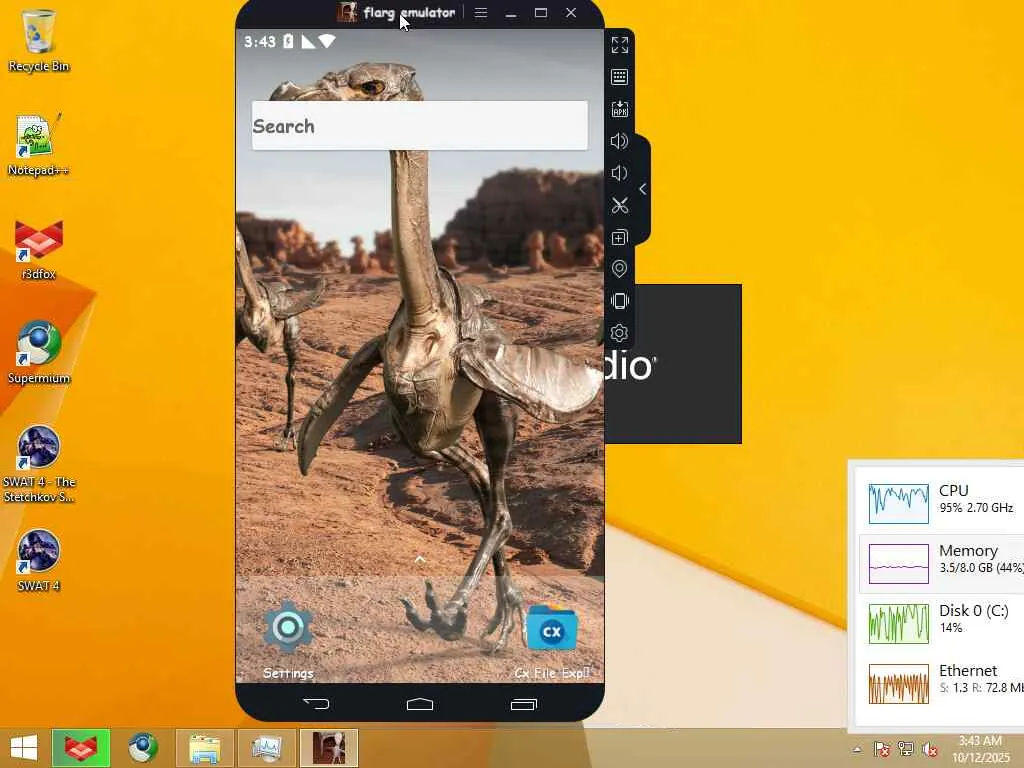
Task: Tap the Android Back navigation button
Action: pos(317,703)
